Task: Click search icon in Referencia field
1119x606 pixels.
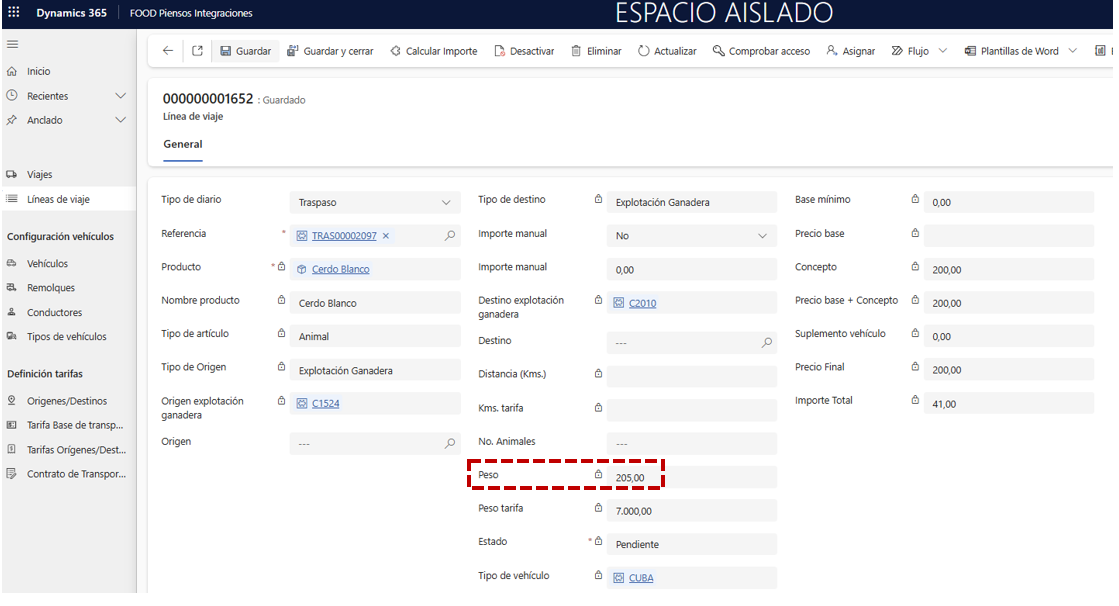Action: tap(450, 236)
